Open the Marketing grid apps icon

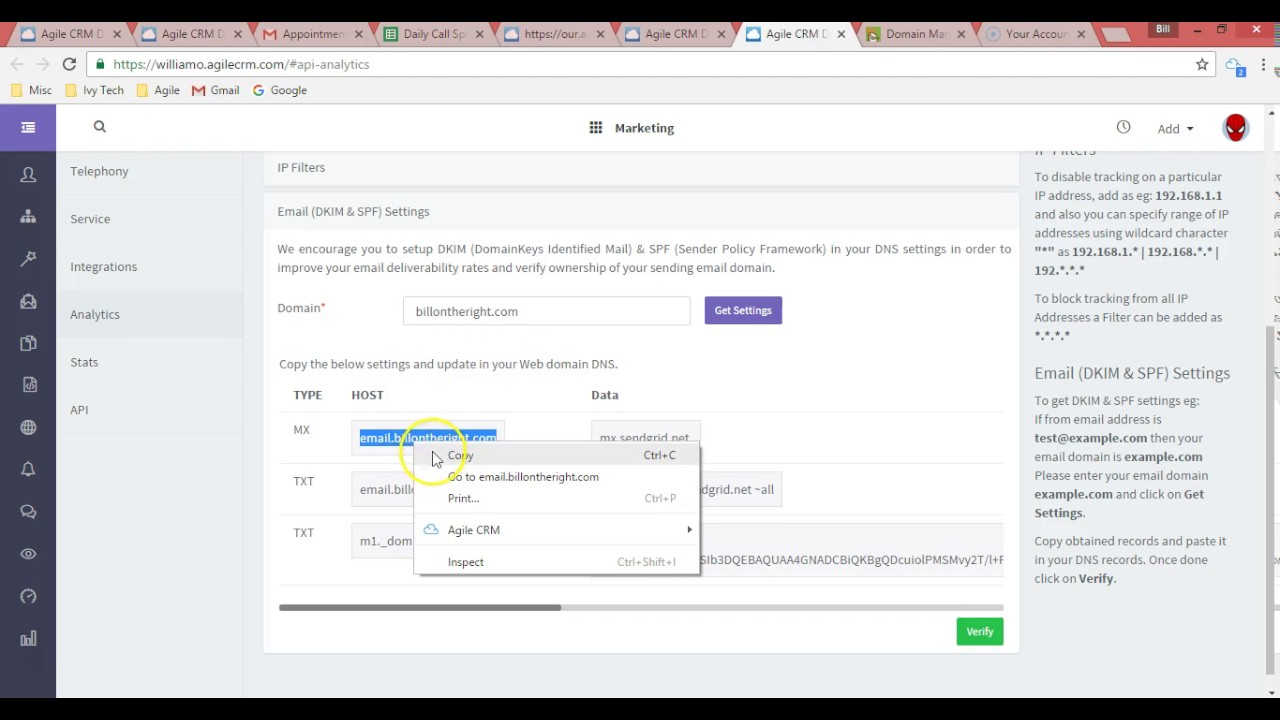(x=596, y=128)
